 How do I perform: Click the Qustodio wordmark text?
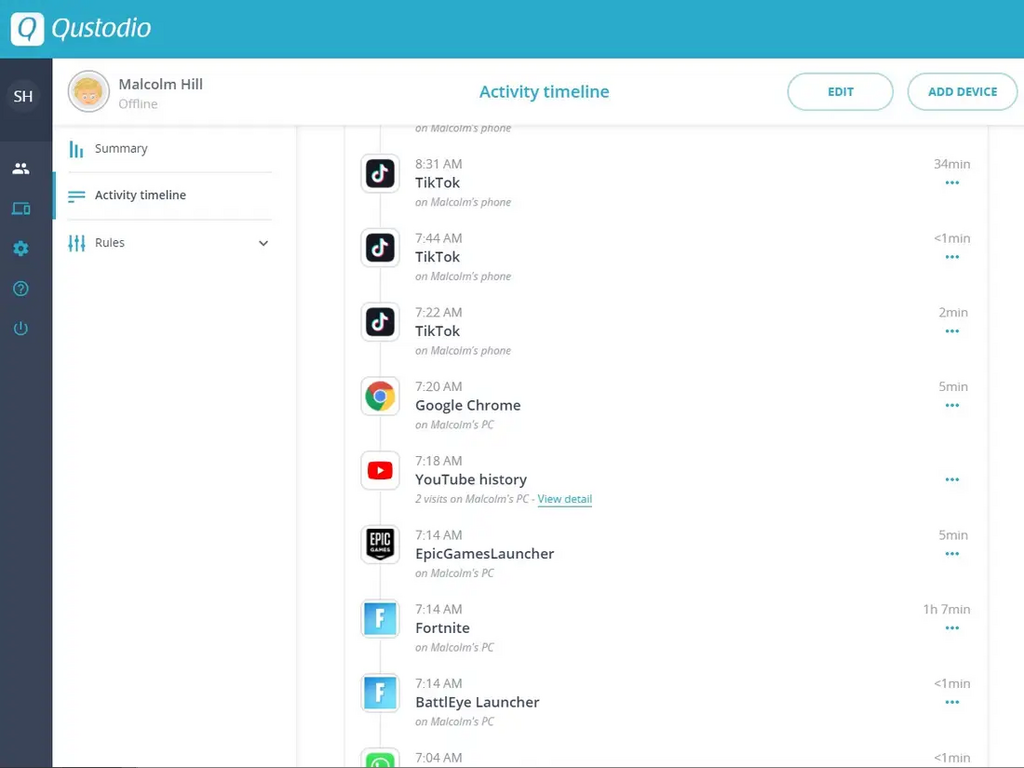(101, 28)
